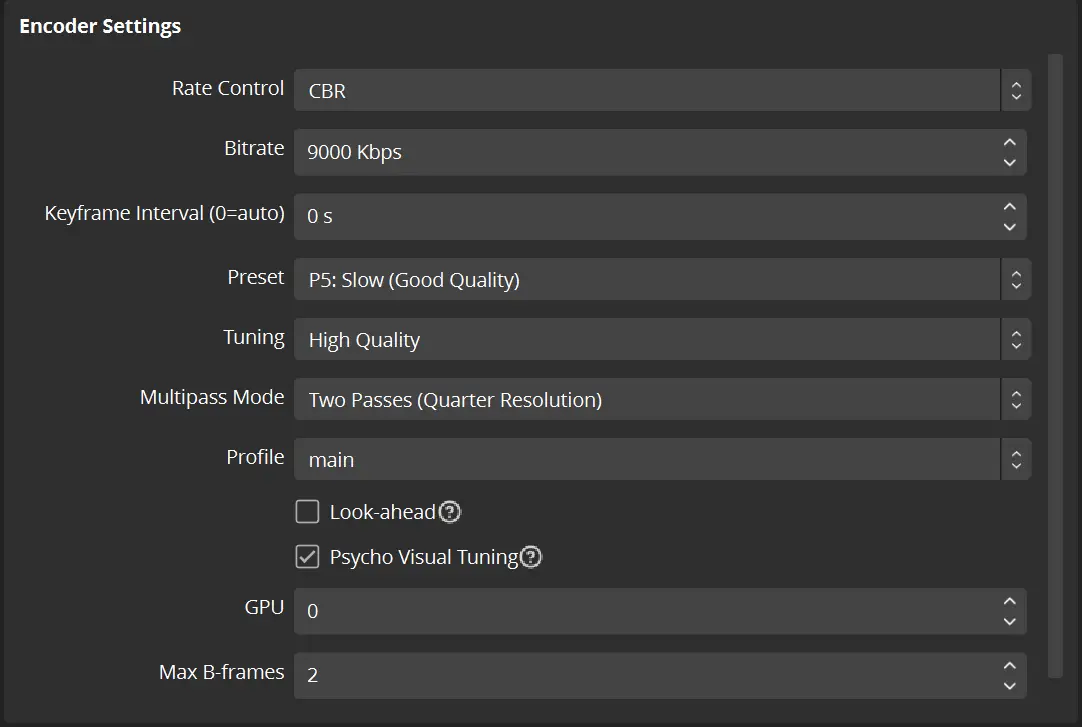The width and height of the screenshot is (1082, 727).
Task: Increase the GPU value with up arrow
Action: (1009, 601)
